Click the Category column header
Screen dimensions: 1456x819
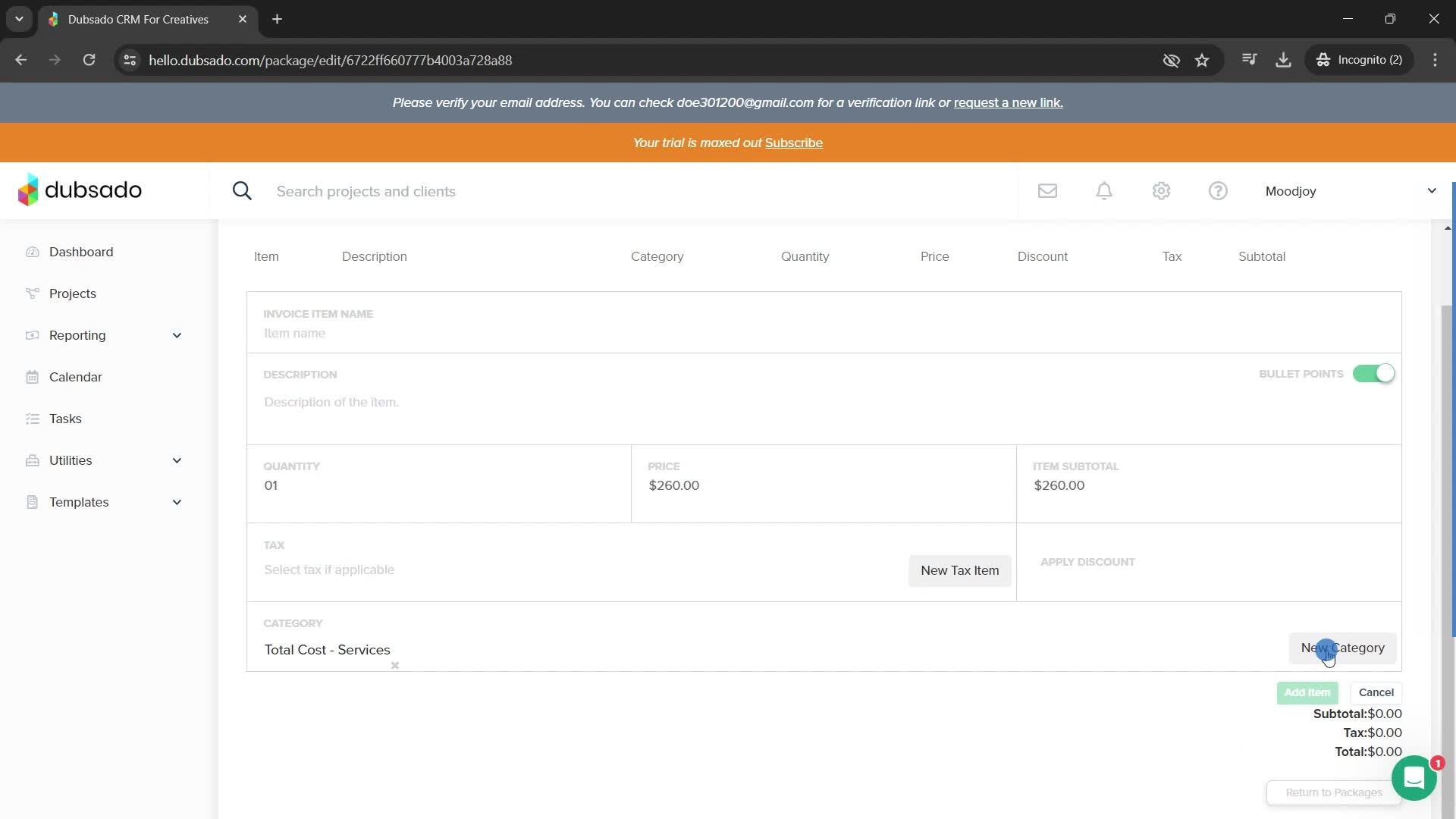(657, 256)
